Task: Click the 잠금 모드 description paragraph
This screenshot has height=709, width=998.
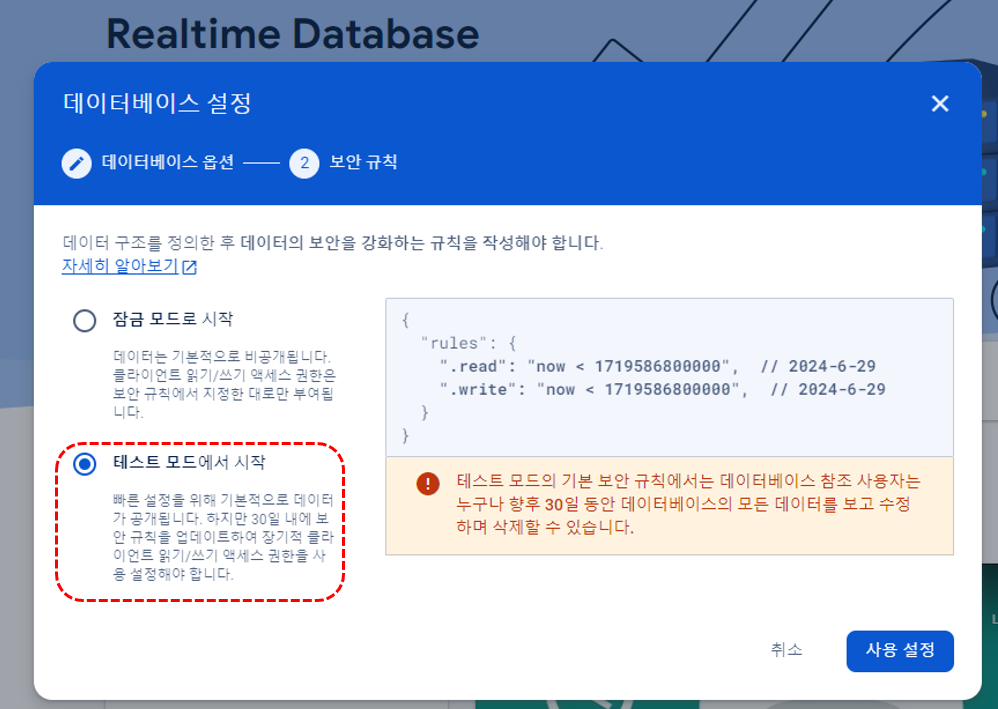Action: (224, 384)
